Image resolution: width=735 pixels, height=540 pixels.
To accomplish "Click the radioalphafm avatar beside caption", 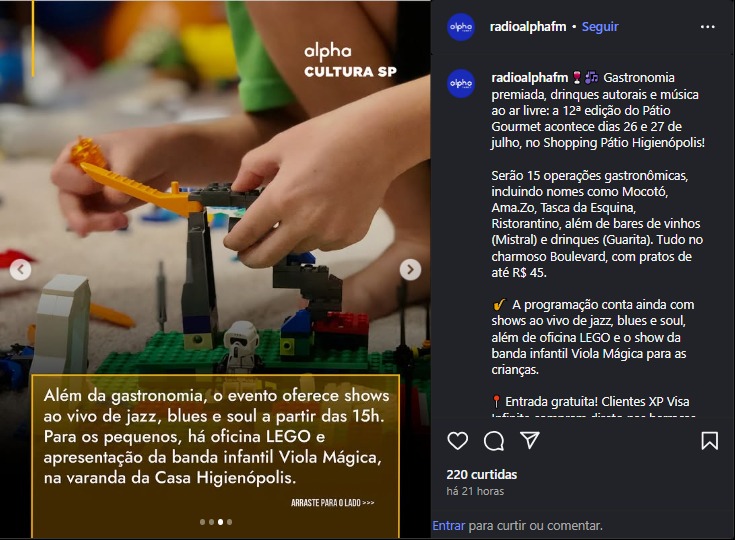I will pyautogui.click(x=461, y=83).
